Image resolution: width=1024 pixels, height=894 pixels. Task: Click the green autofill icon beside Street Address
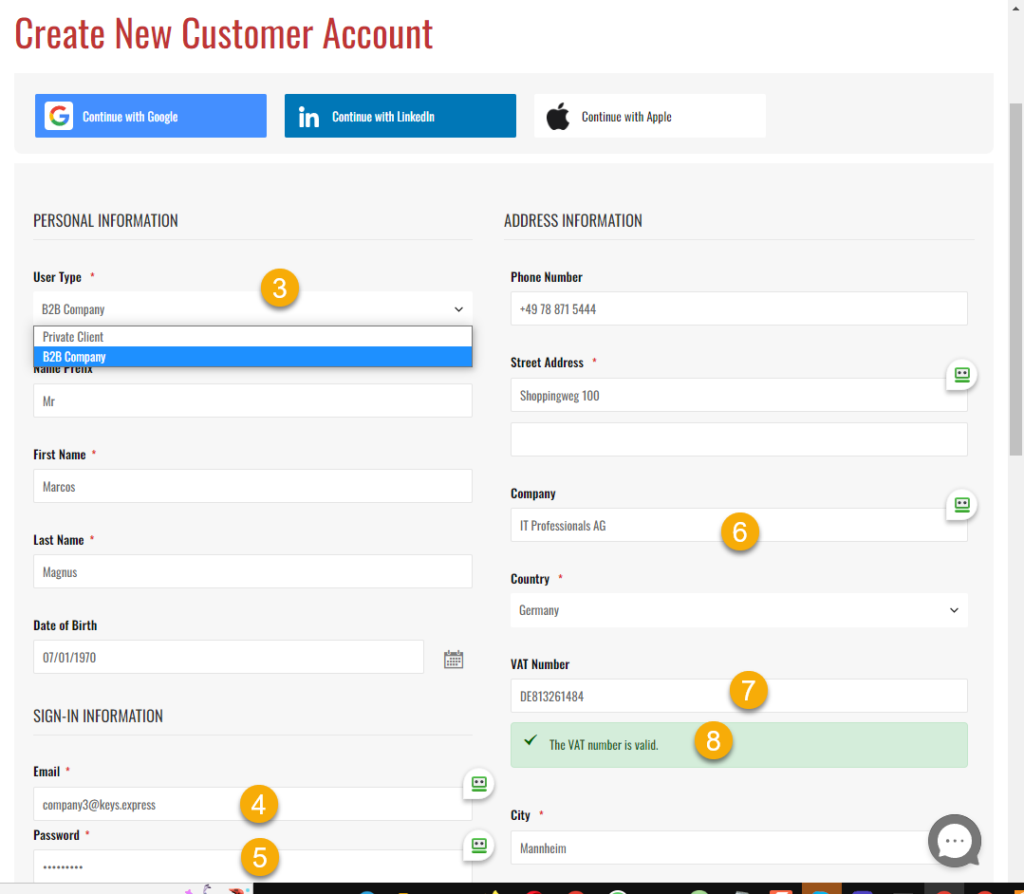pyautogui.click(x=962, y=375)
